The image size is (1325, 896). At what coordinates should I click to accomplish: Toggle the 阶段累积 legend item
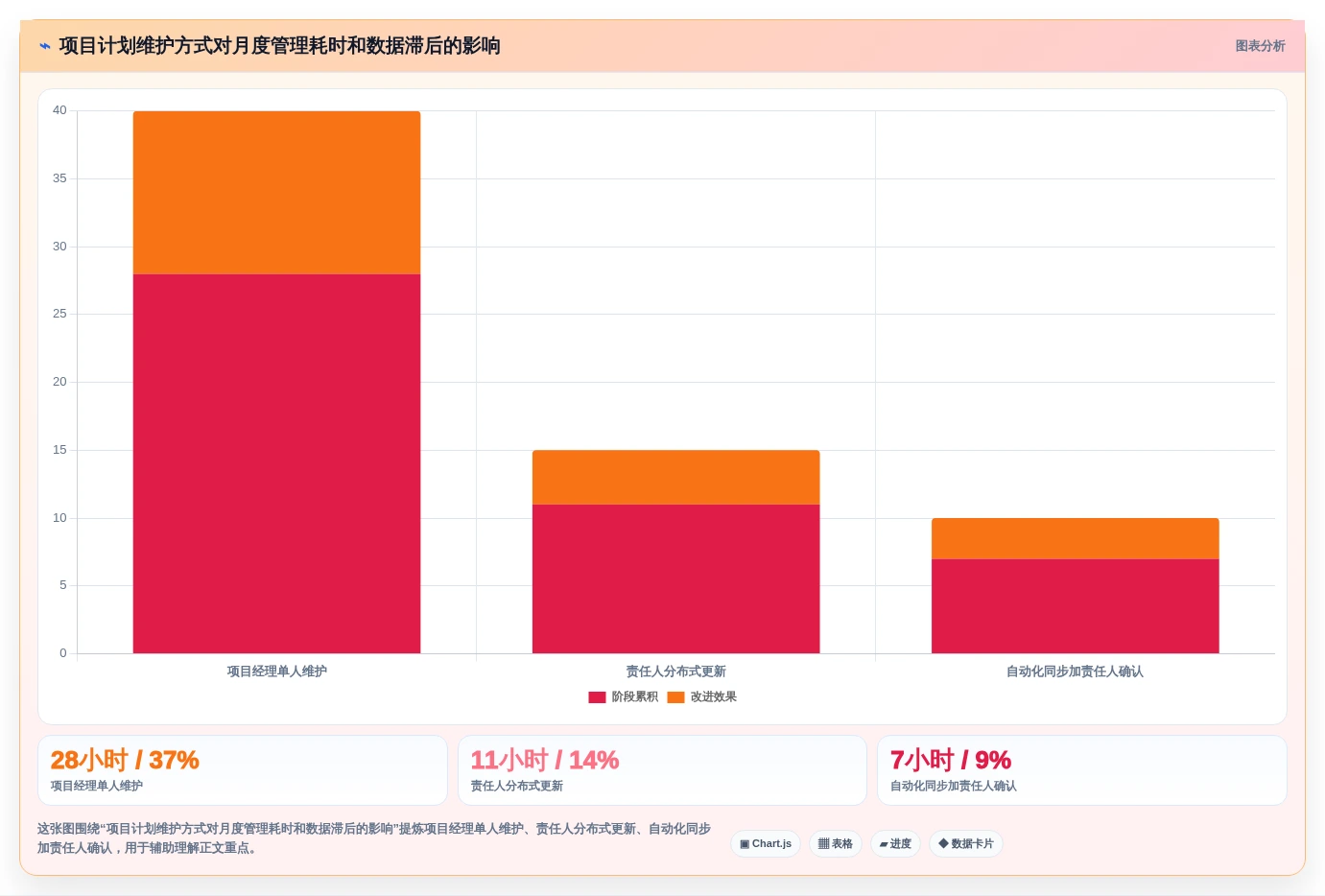coord(624,697)
